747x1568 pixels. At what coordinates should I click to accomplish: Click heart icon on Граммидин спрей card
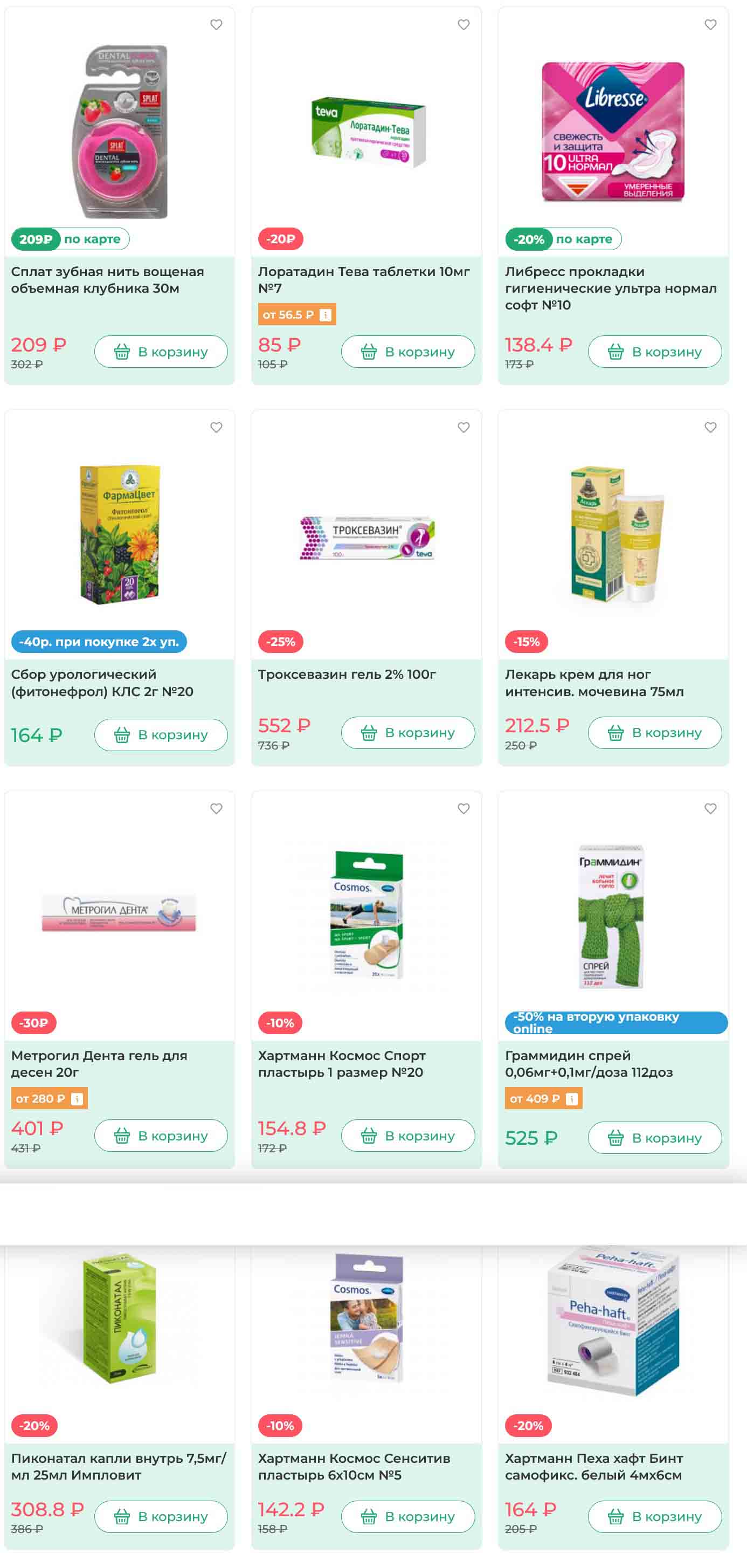pyautogui.click(x=710, y=808)
